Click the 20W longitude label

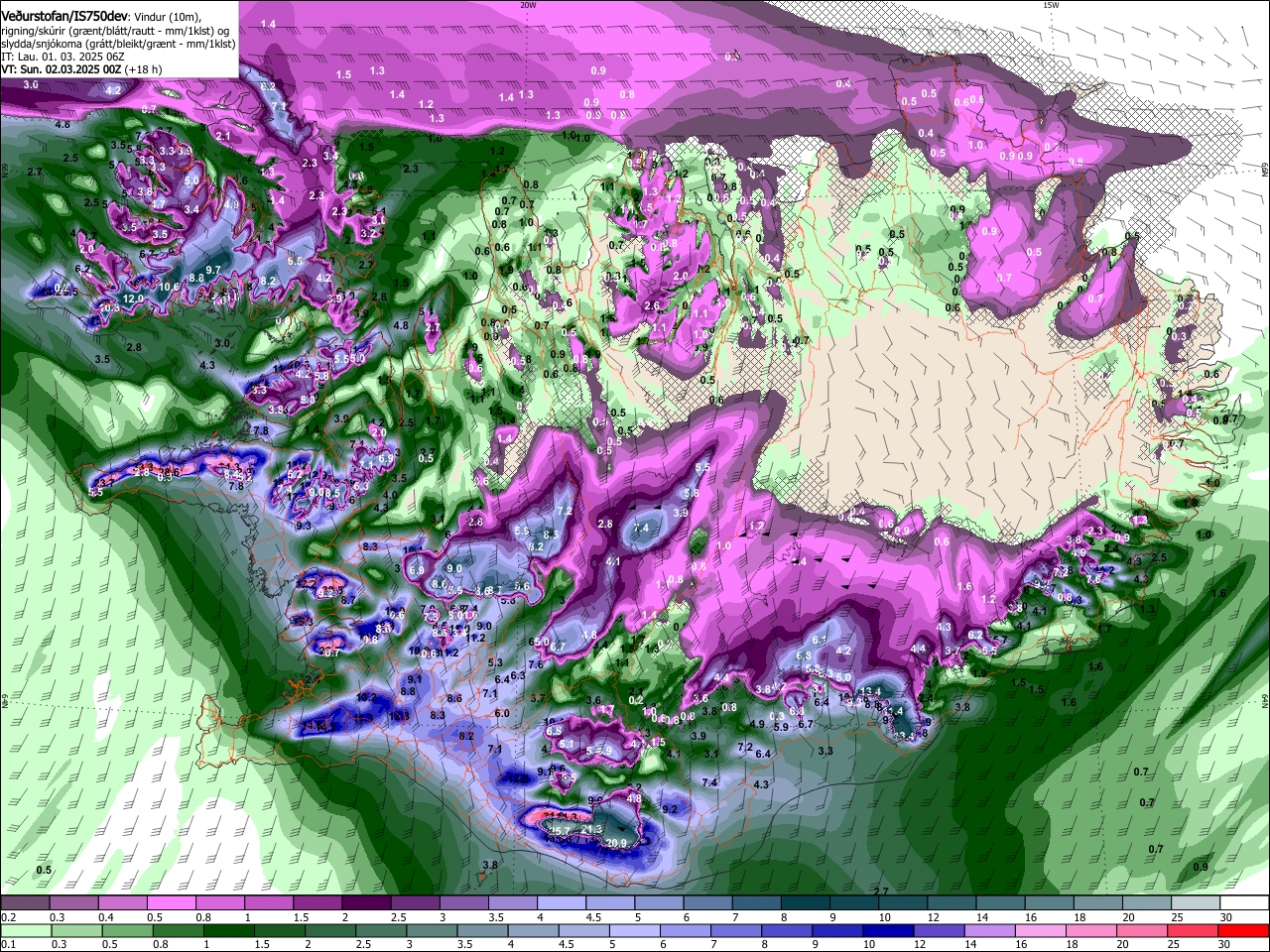528,5
